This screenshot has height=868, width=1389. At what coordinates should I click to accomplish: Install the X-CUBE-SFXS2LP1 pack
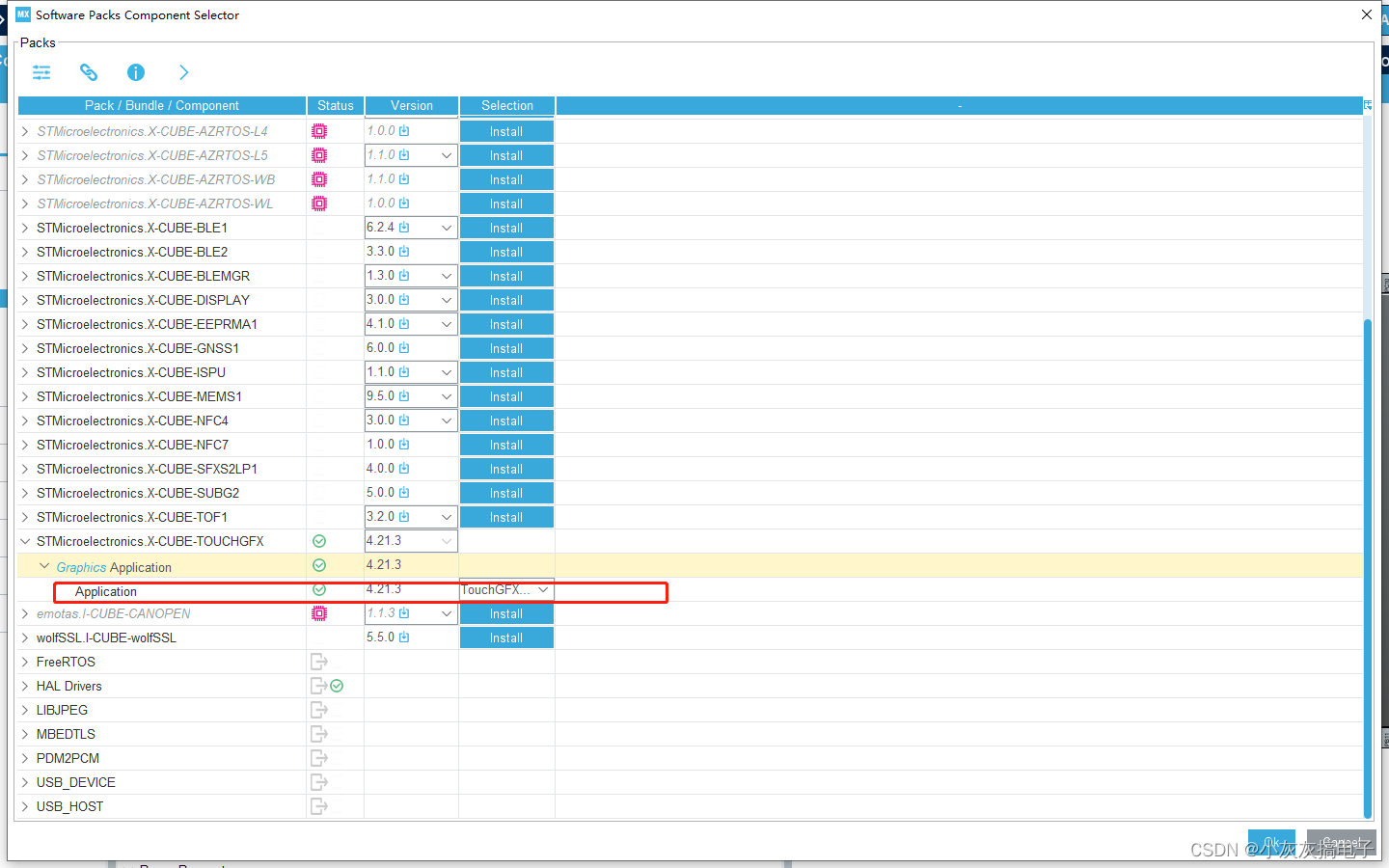click(506, 469)
